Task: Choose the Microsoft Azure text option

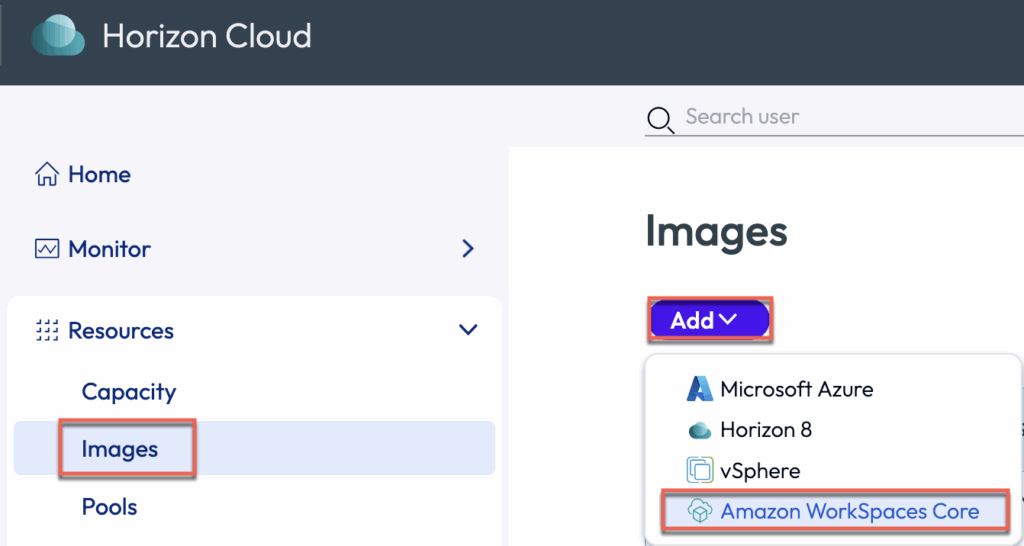Action: [796, 389]
